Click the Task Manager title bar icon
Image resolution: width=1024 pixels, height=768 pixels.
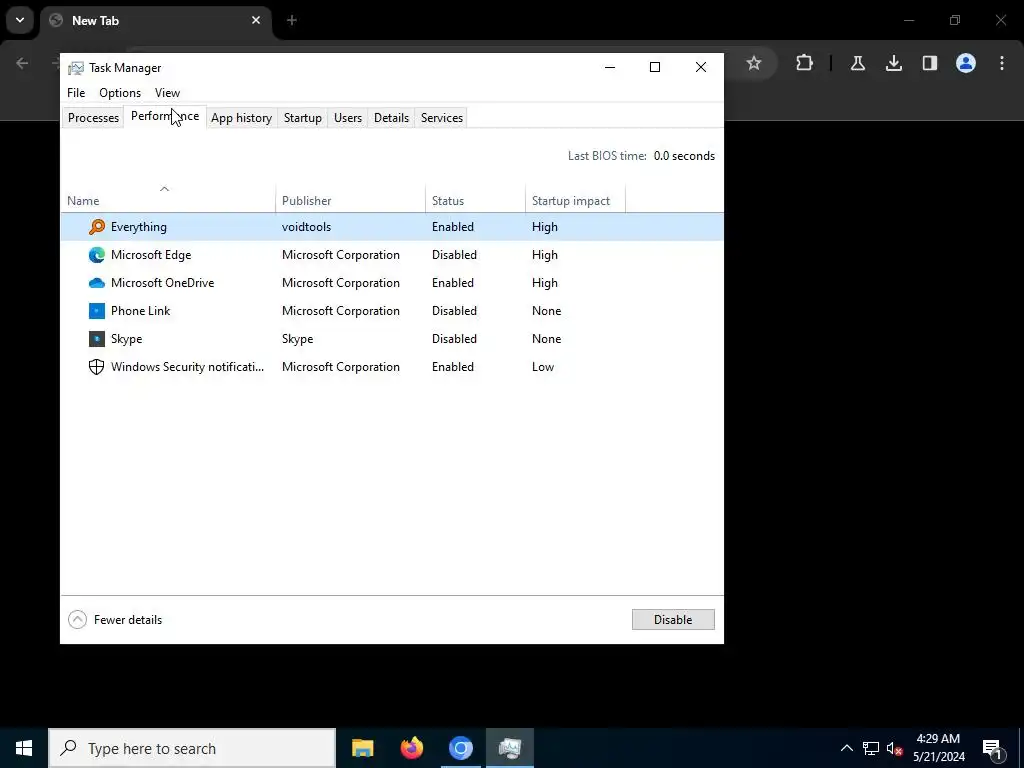pos(76,68)
